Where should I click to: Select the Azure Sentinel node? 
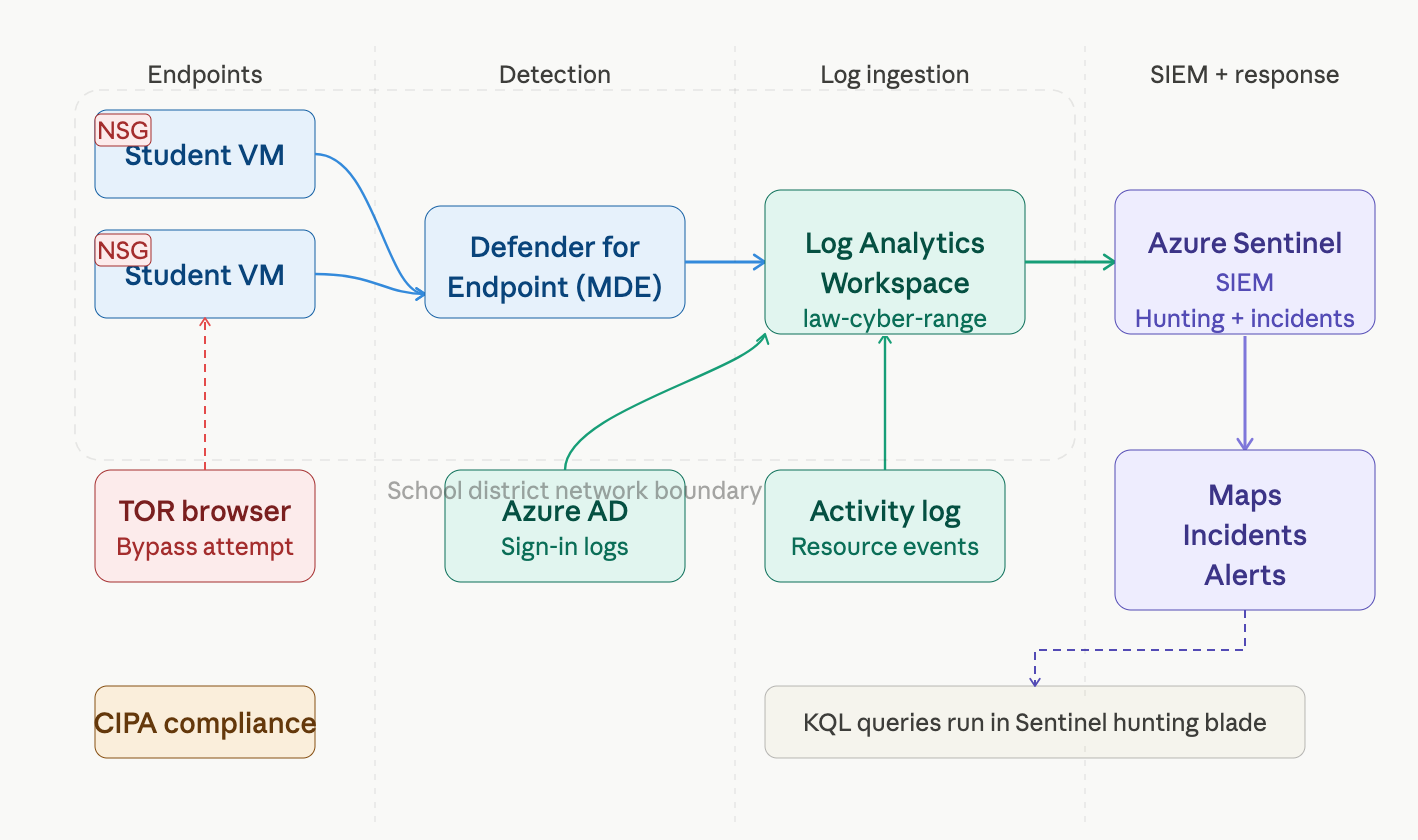pyautogui.click(x=1245, y=262)
